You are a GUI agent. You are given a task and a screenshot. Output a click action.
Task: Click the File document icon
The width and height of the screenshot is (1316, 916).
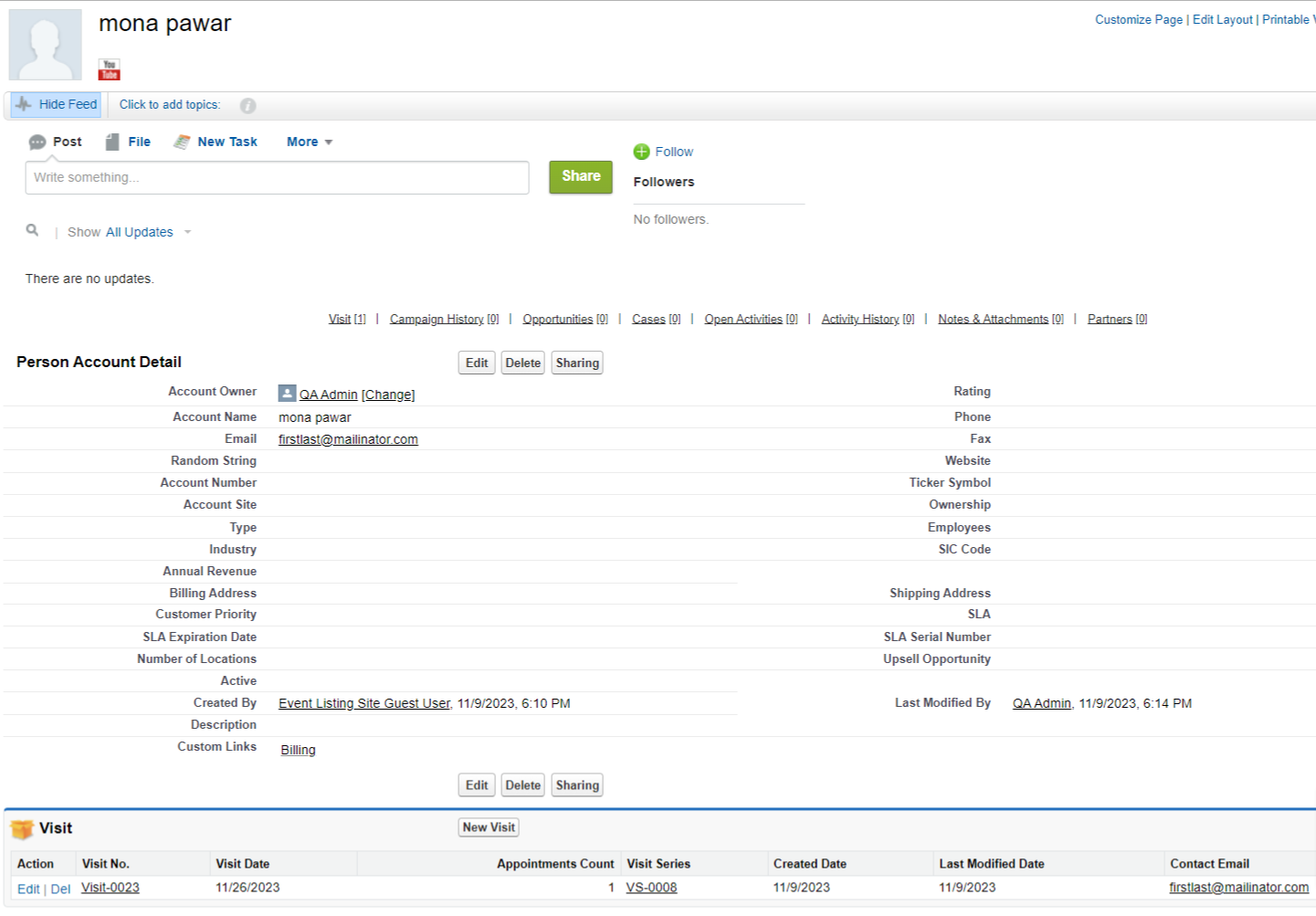coord(112,142)
